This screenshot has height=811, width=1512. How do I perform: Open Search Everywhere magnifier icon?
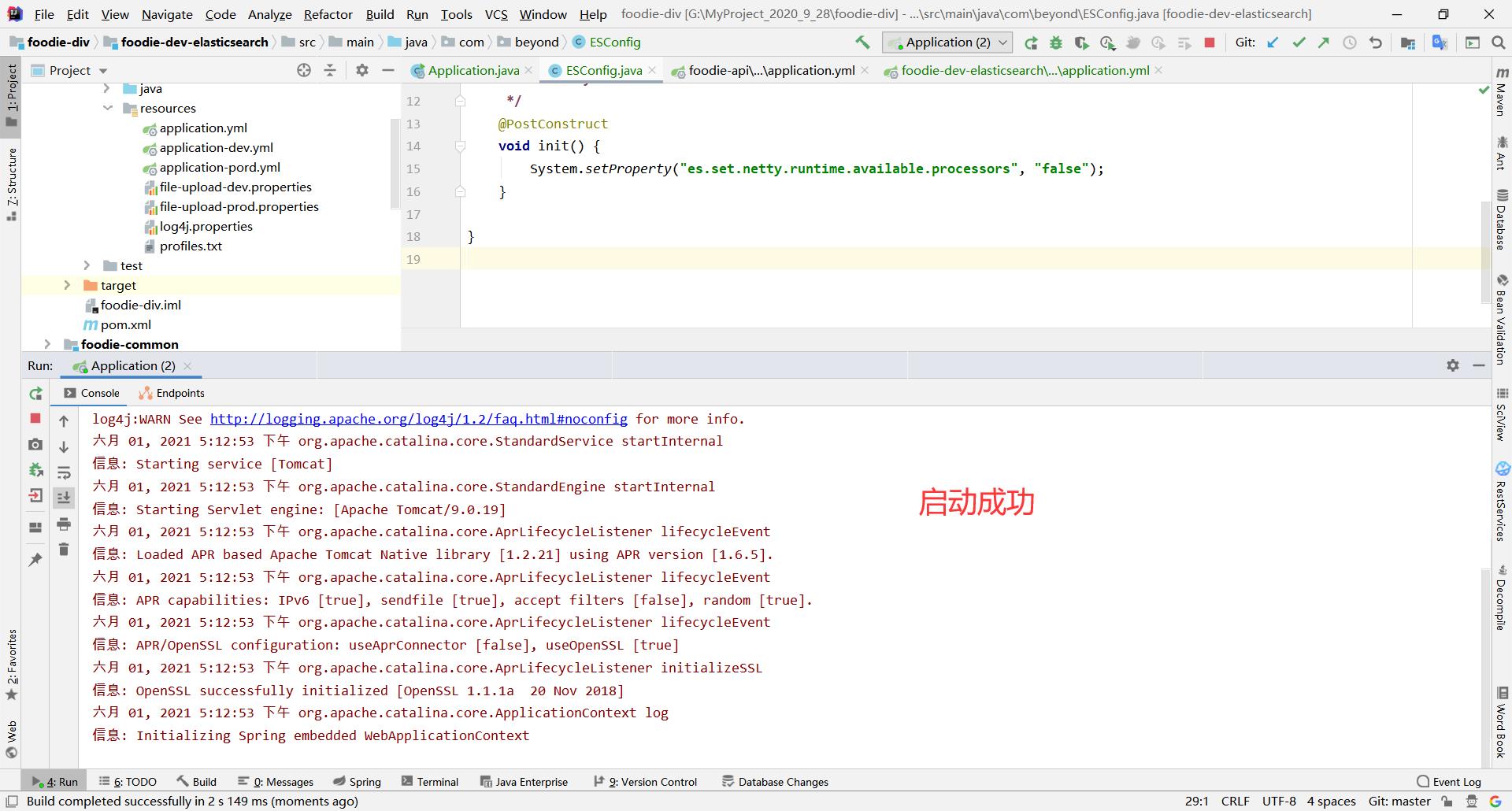click(1499, 43)
